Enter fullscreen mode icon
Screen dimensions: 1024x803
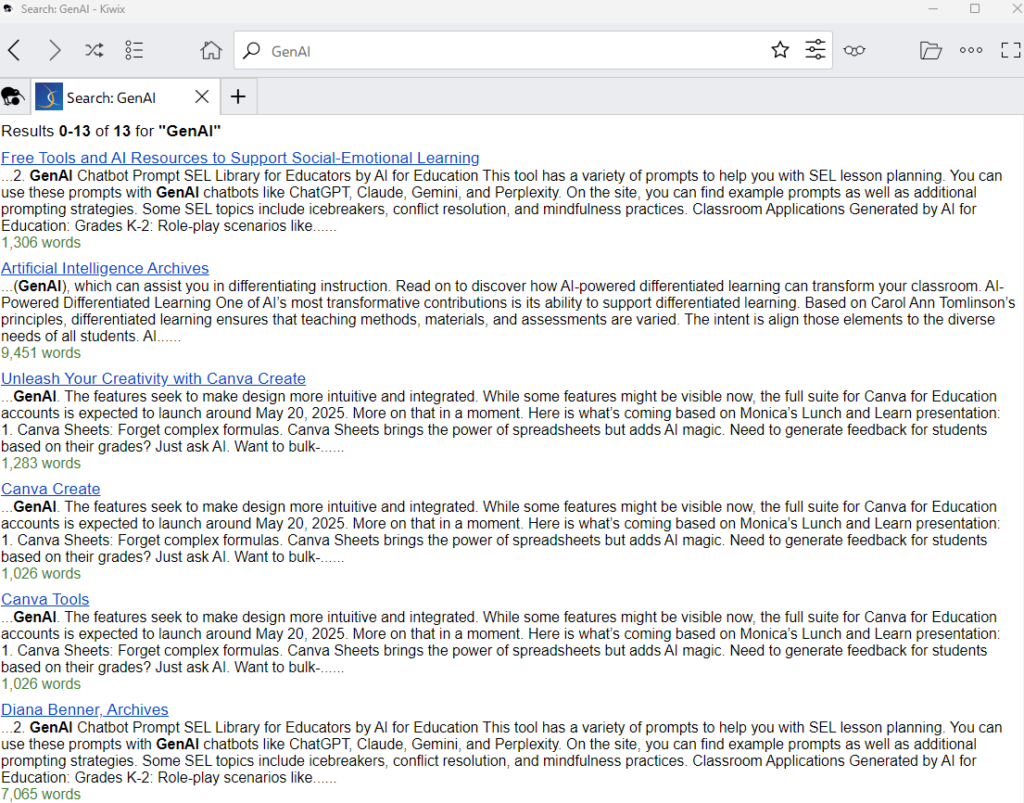(1011, 50)
